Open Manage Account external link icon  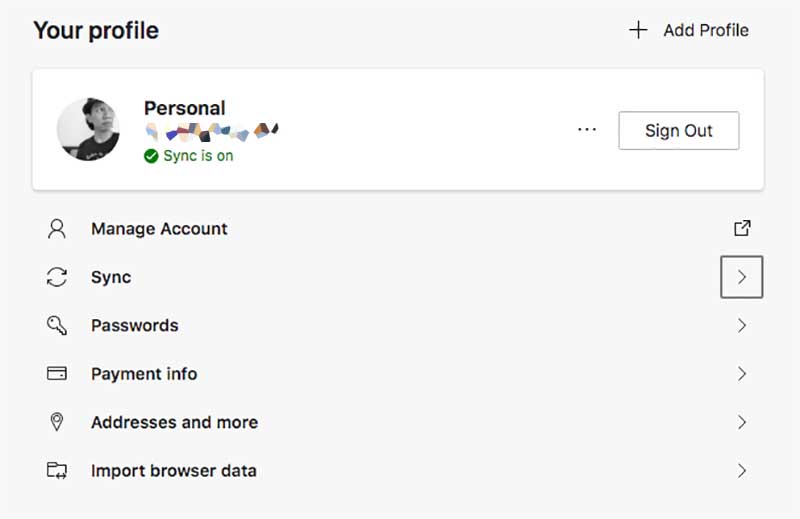click(742, 228)
